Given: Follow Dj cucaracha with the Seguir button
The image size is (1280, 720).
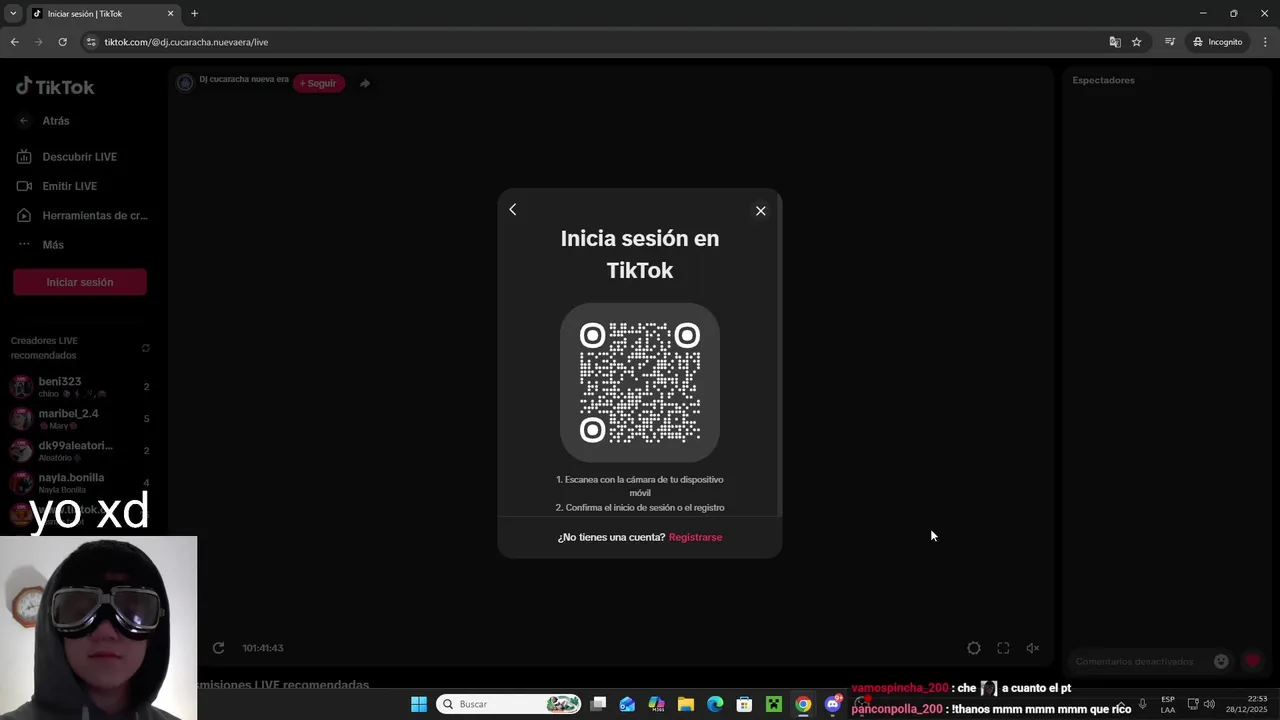Looking at the screenshot, I should (319, 83).
